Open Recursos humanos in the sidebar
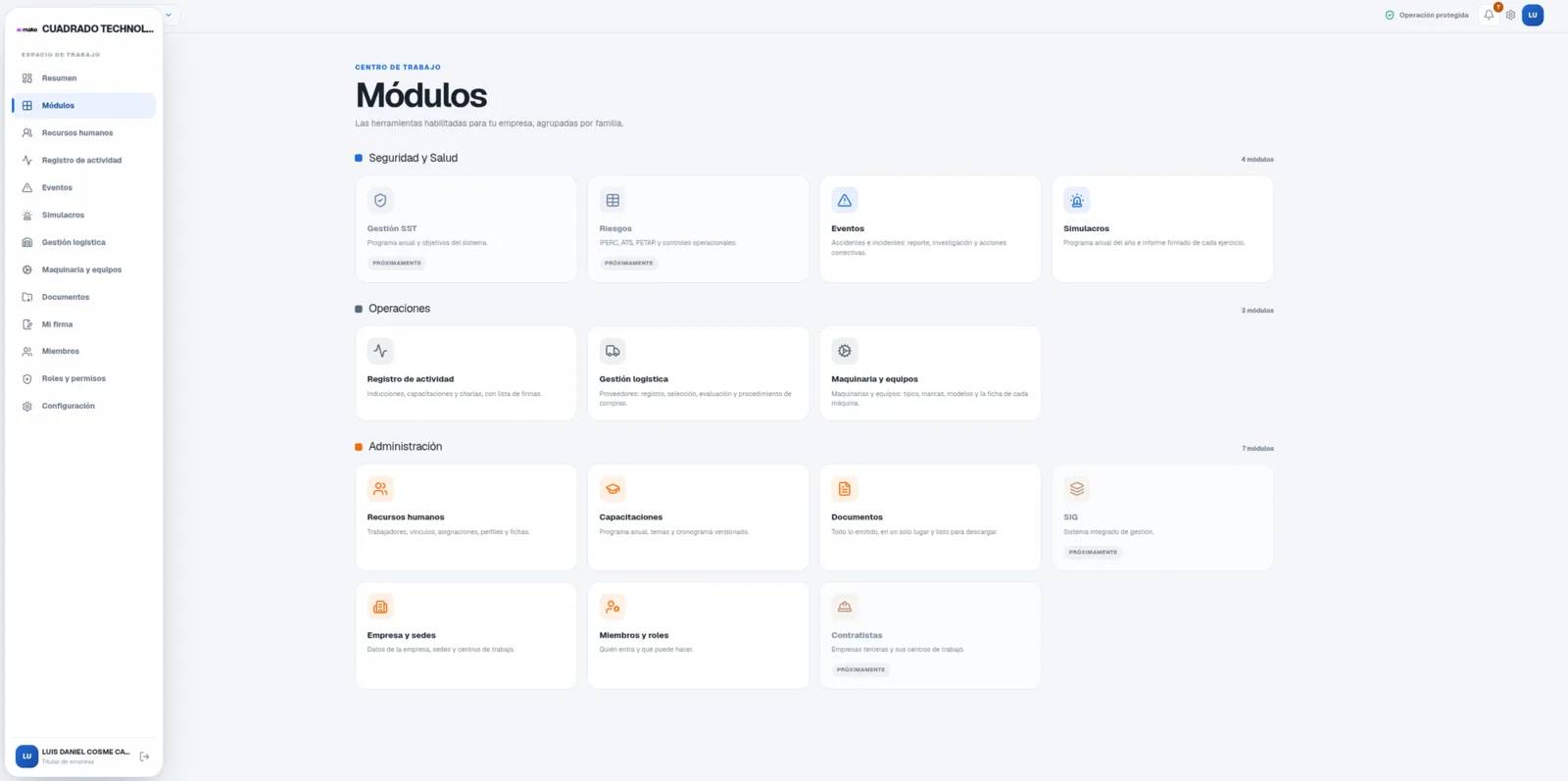 [84, 133]
